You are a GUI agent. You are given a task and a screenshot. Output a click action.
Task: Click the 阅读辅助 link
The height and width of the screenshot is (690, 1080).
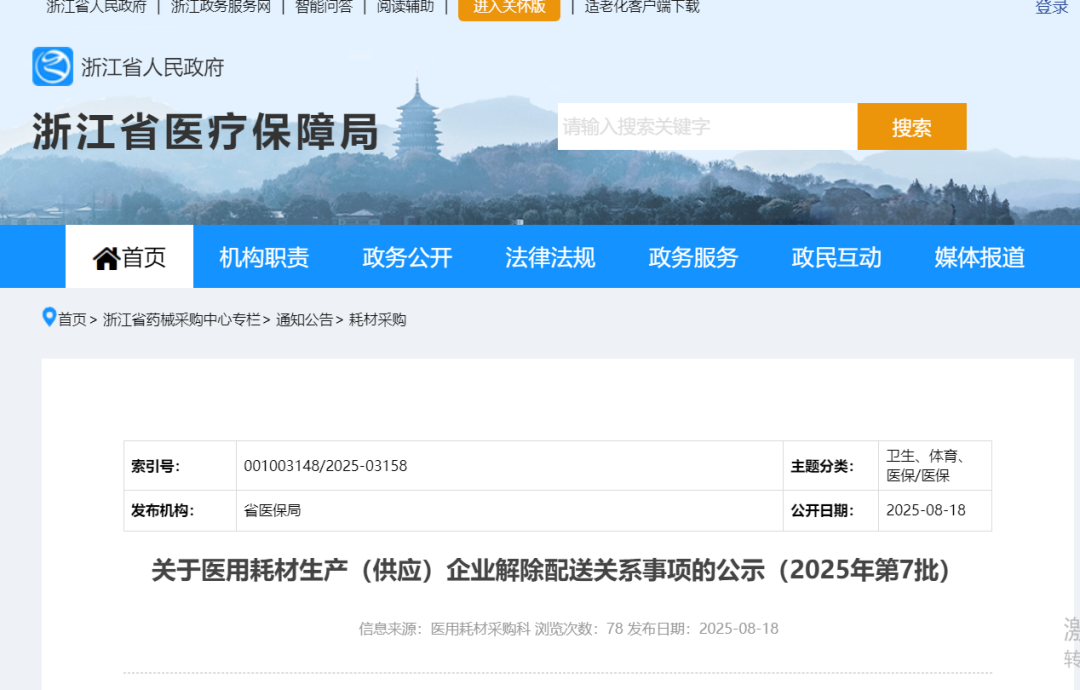click(x=405, y=7)
